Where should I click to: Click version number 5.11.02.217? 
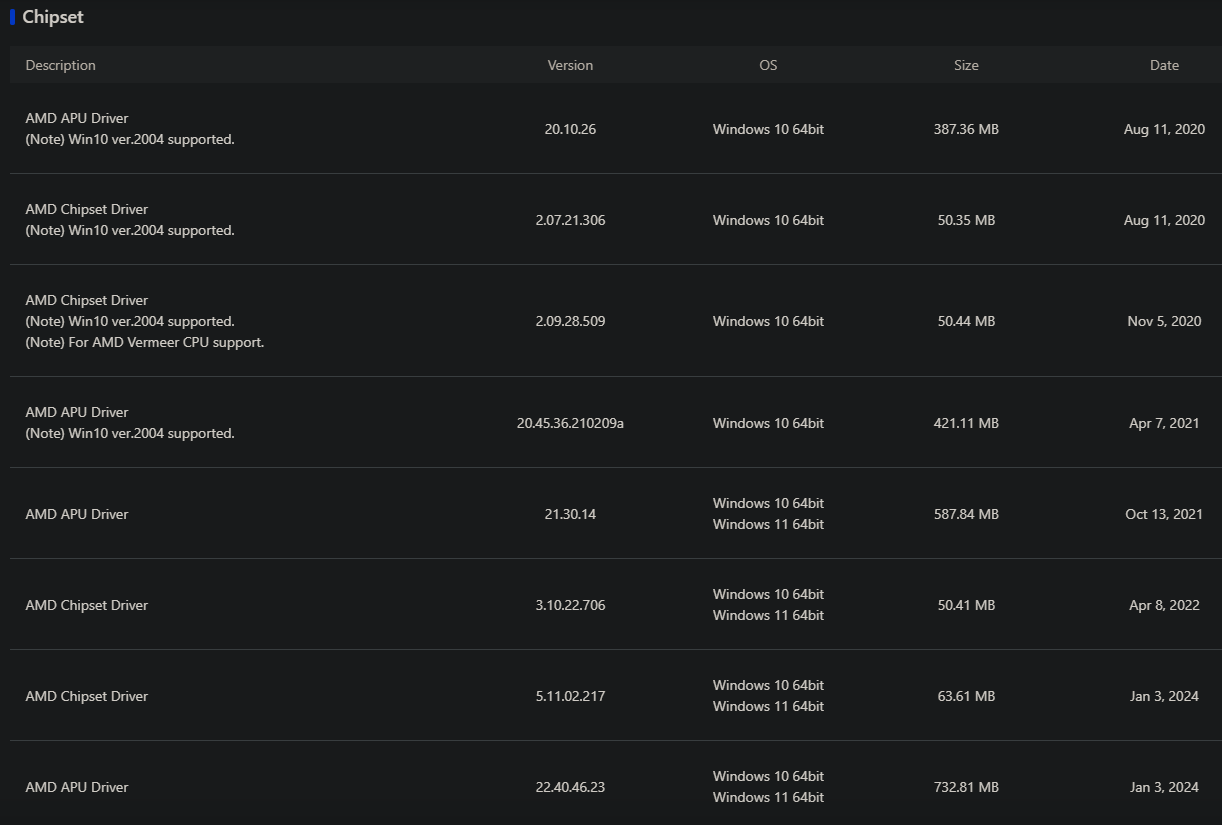tap(570, 696)
